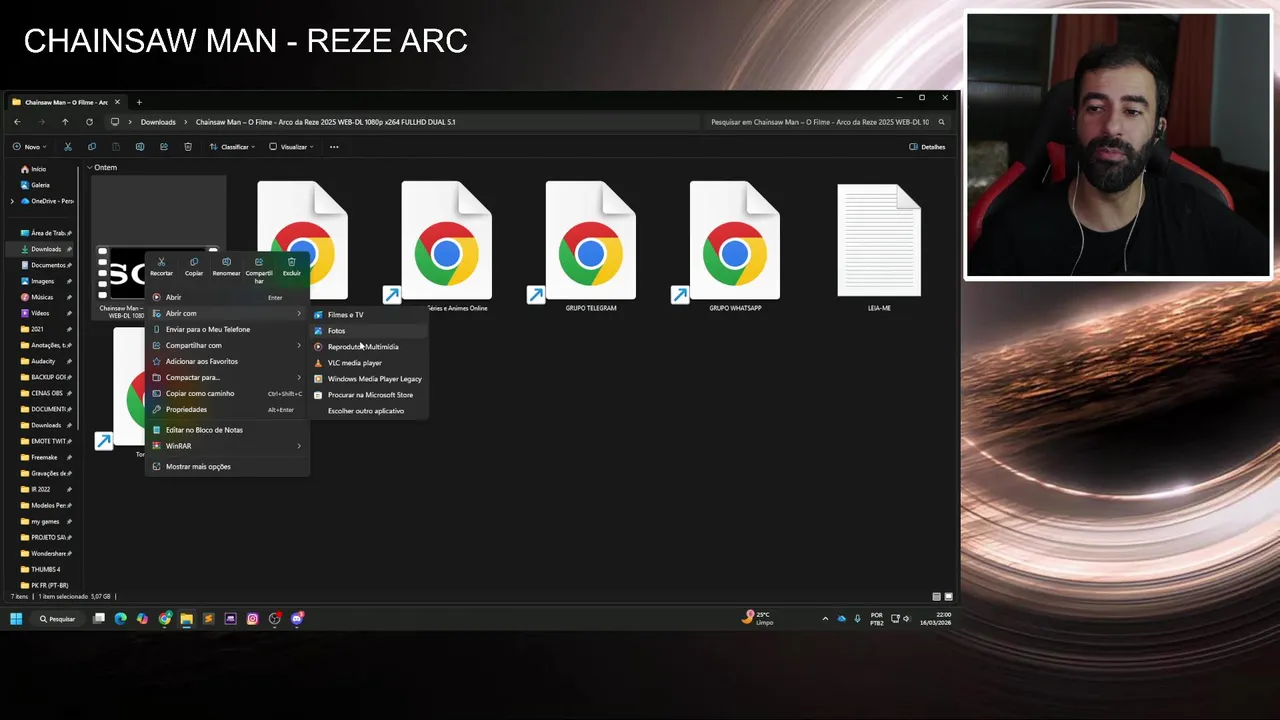Viewport: 1280px width, 720px height.
Task: Open with Windows Media Player Legacy
Action: pos(368,379)
